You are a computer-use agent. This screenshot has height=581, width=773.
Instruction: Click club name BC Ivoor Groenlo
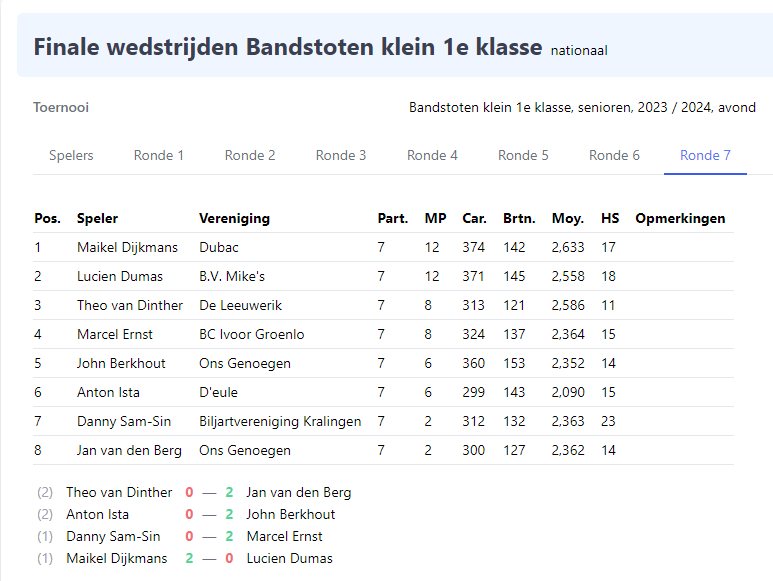pos(251,335)
